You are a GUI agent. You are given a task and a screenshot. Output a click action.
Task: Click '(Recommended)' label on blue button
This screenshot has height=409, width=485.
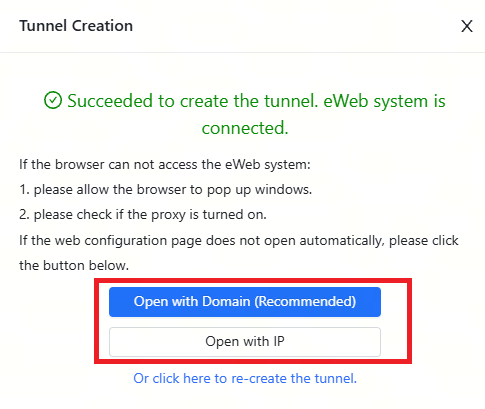click(305, 302)
